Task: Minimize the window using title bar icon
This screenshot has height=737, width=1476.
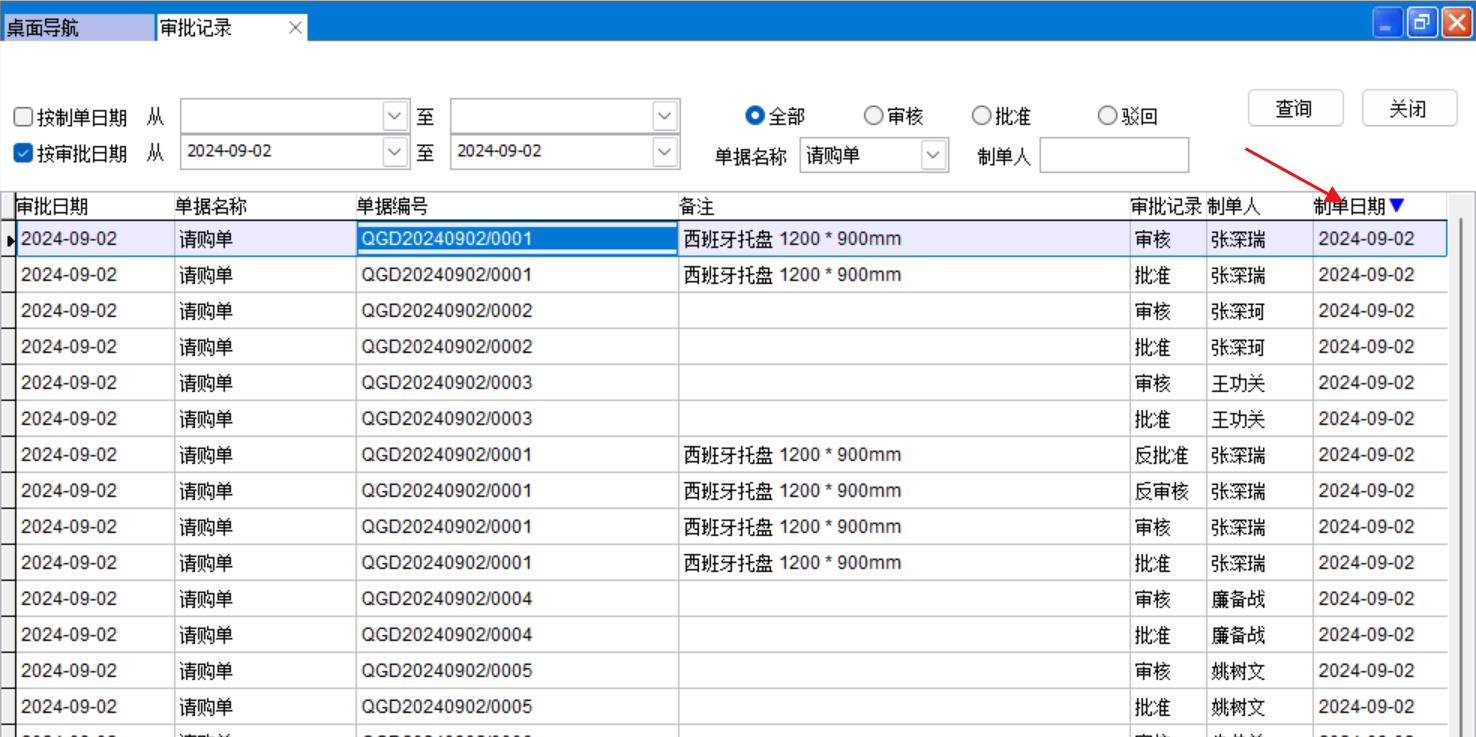Action: 1387,23
